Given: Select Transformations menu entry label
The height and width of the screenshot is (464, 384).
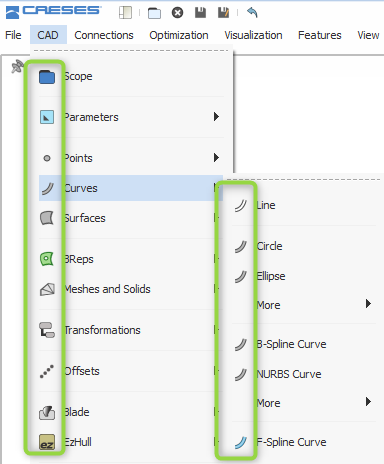Looking at the screenshot, I should pos(102,330).
